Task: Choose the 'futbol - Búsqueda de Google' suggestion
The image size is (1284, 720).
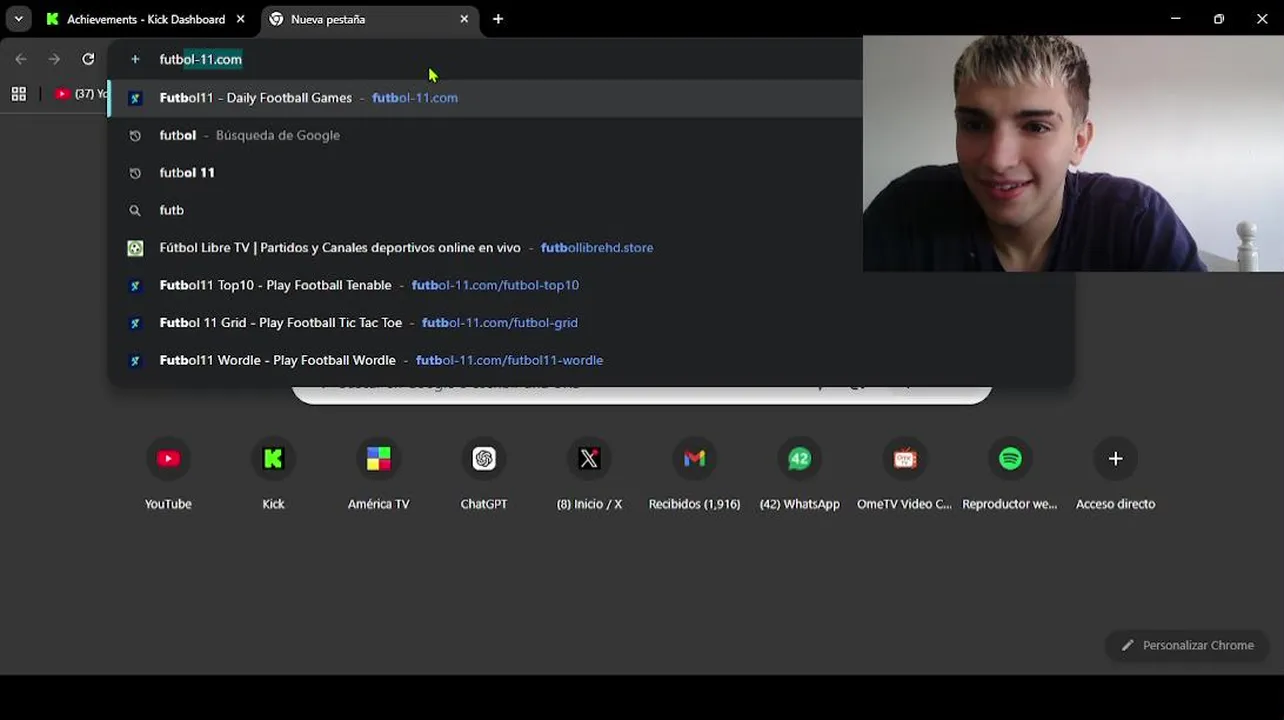Action: point(485,135)
